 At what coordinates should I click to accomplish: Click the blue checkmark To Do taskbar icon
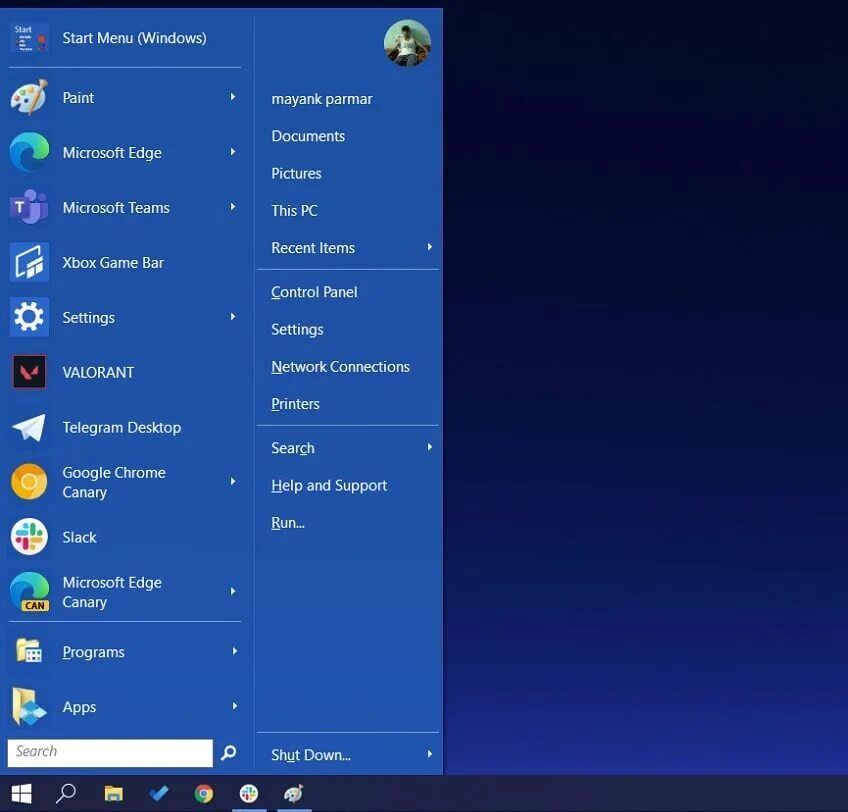pos(158,794)
